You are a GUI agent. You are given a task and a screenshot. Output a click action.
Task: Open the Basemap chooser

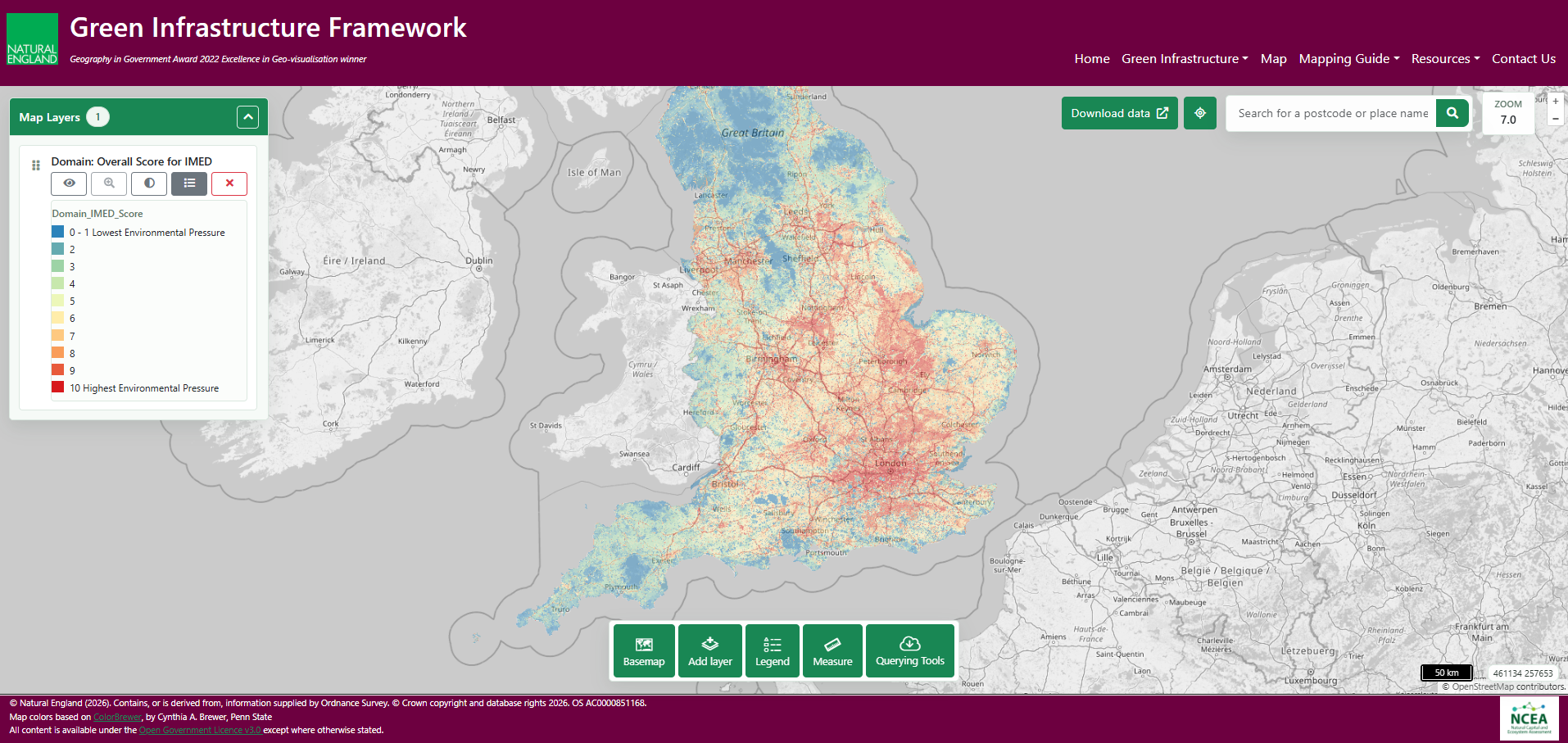tap(644, 651)
